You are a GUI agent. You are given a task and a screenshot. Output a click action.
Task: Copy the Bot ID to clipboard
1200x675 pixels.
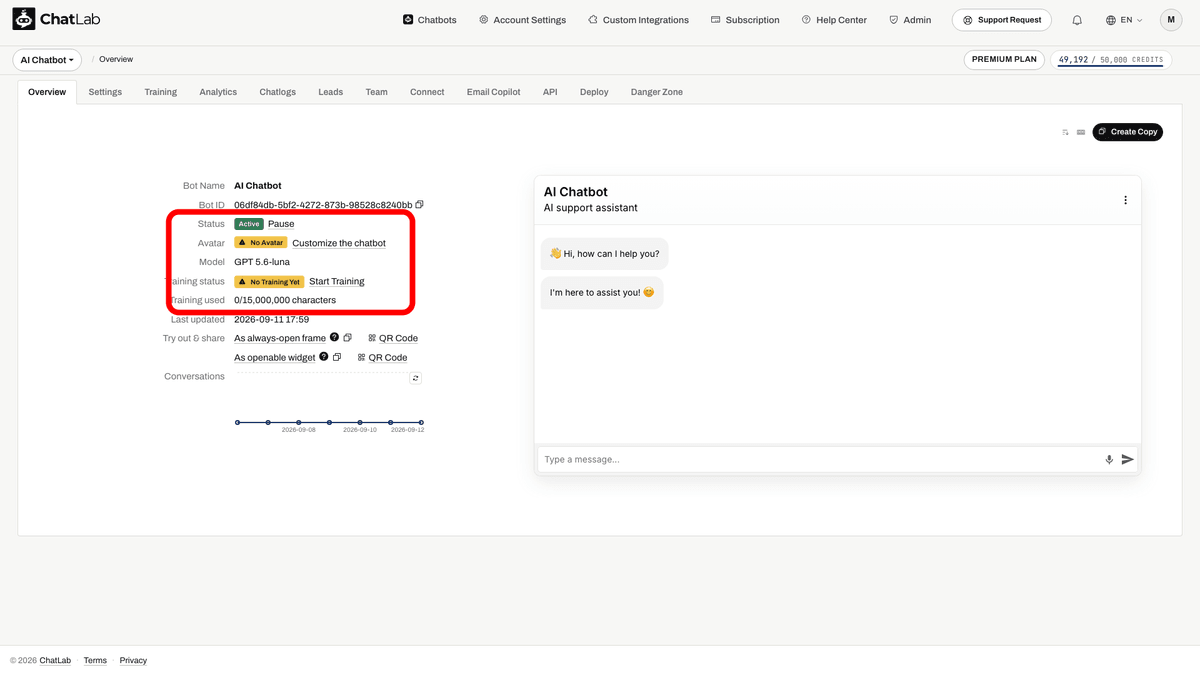[420, 204]
